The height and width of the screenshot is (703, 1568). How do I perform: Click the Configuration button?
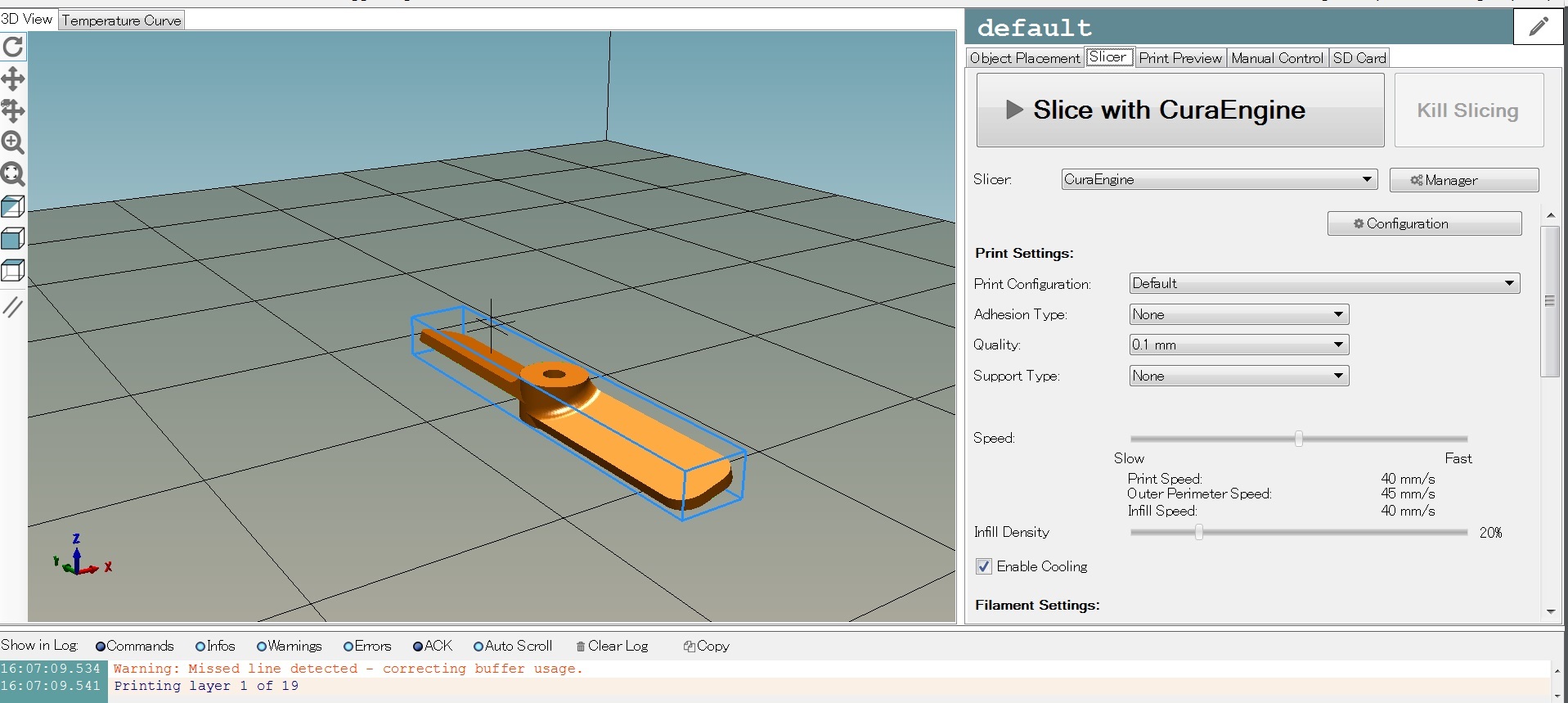(1424, 223)
